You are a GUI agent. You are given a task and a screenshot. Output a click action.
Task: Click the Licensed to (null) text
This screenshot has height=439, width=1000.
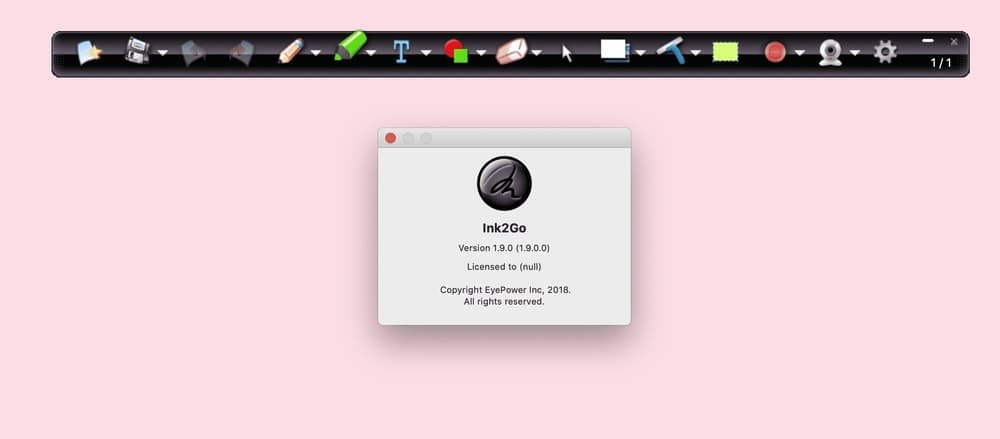coord(504,267)
